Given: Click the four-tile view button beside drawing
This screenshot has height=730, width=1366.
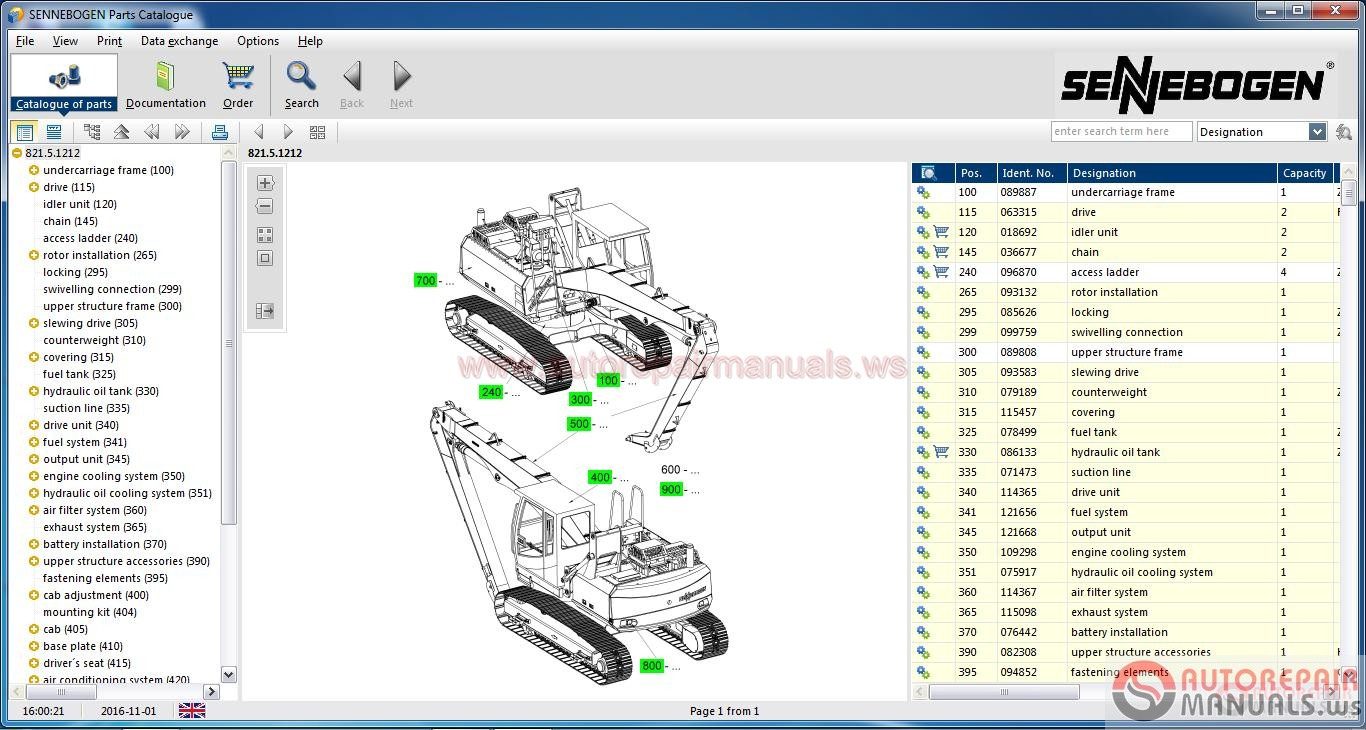Looking at the screenshot, I should coord(265,235).
